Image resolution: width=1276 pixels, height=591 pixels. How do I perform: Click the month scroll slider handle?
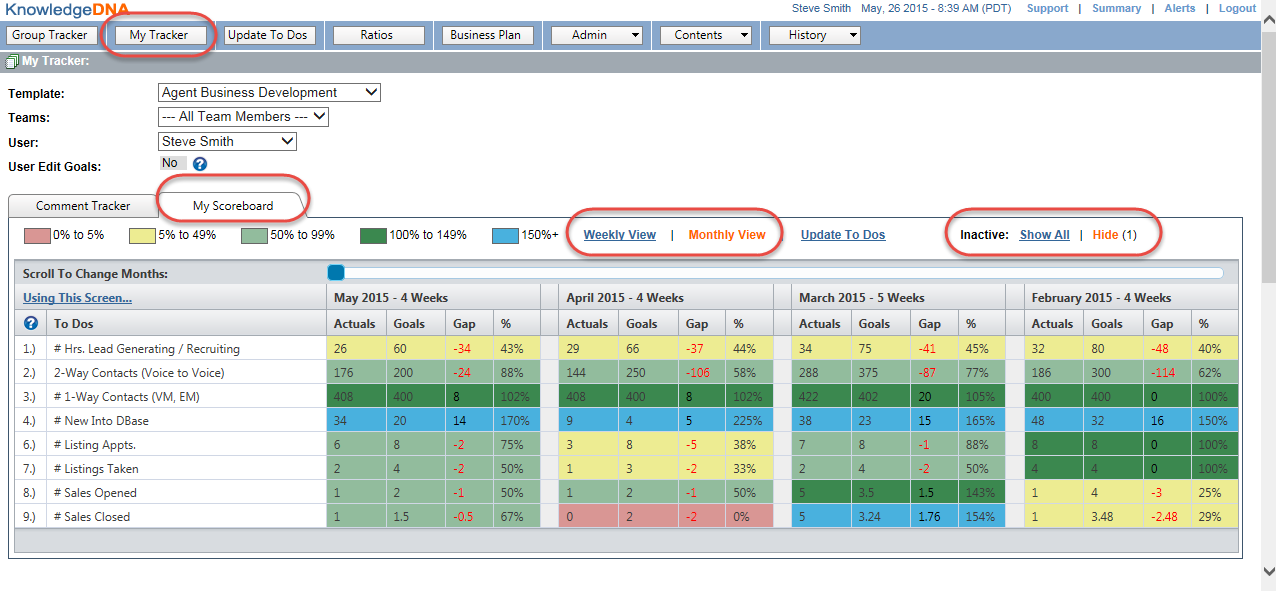click(336, 273)
